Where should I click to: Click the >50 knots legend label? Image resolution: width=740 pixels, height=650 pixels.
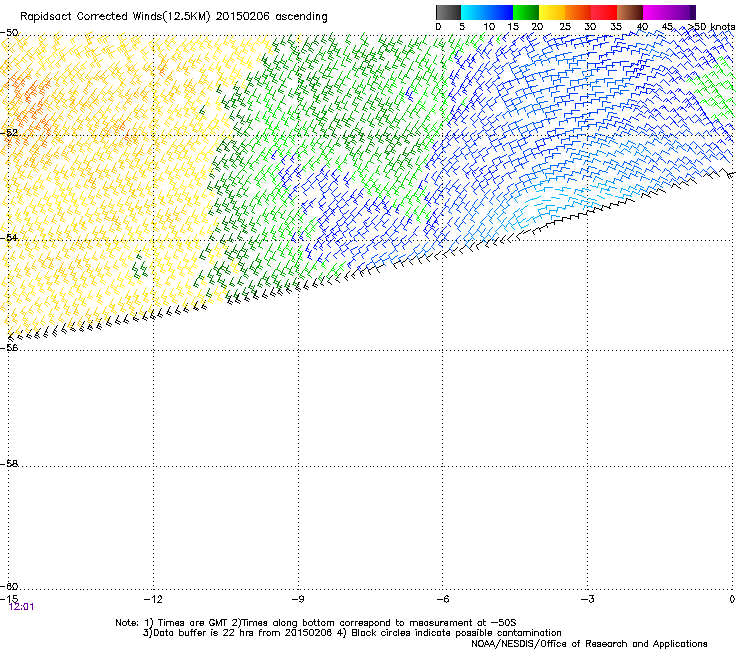(x=712, y=27)
